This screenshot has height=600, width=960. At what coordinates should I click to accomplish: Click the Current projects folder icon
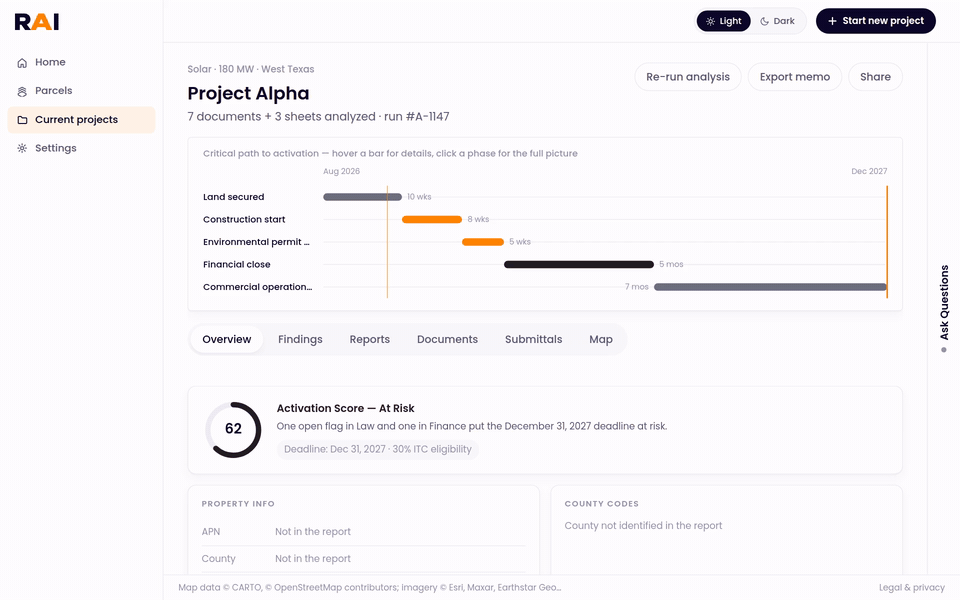[x=22, y=120]
